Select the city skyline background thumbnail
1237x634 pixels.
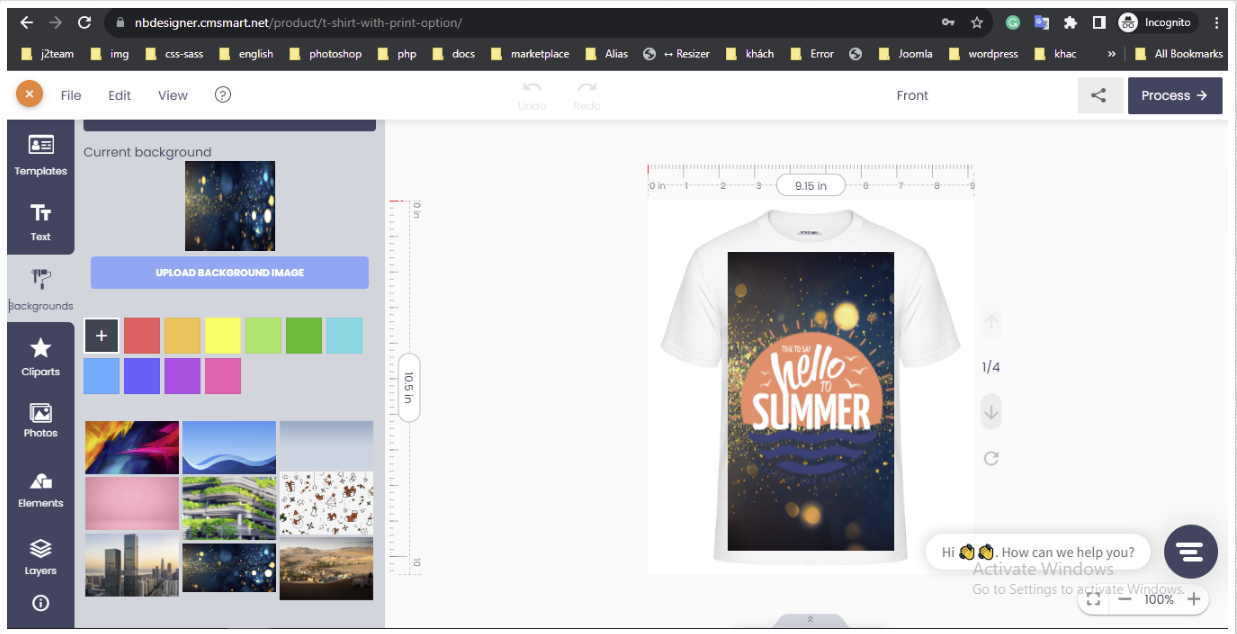[x=131, y=568]
